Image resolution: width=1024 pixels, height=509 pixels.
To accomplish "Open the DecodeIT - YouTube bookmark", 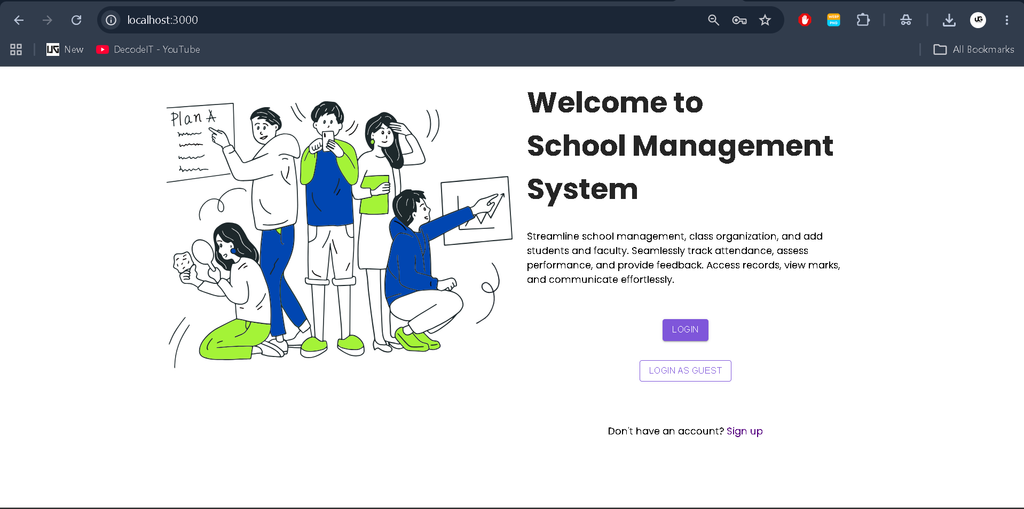I will pos(148,49).
